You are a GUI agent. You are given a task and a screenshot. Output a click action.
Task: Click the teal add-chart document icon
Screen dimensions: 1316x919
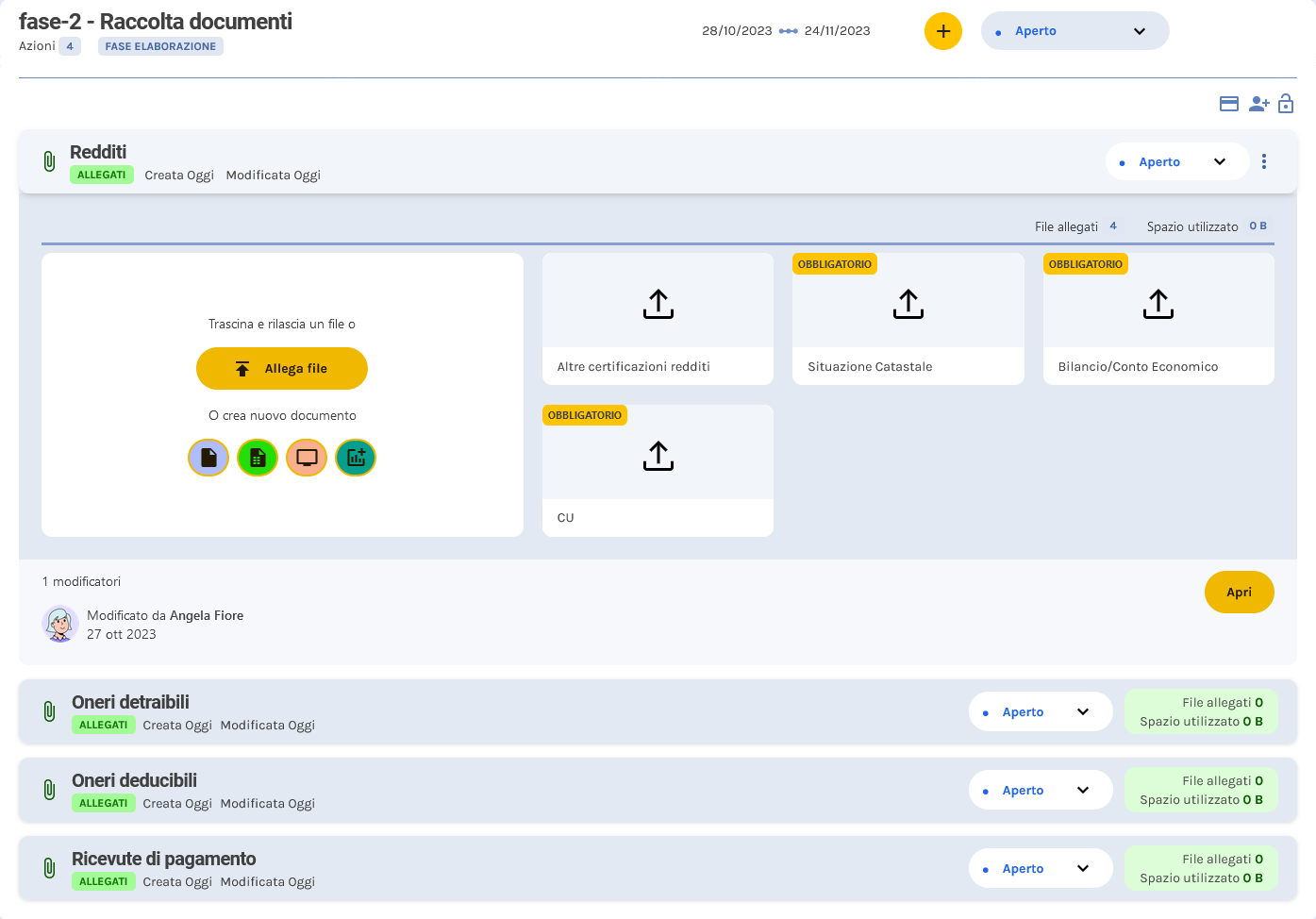point(356,458)
